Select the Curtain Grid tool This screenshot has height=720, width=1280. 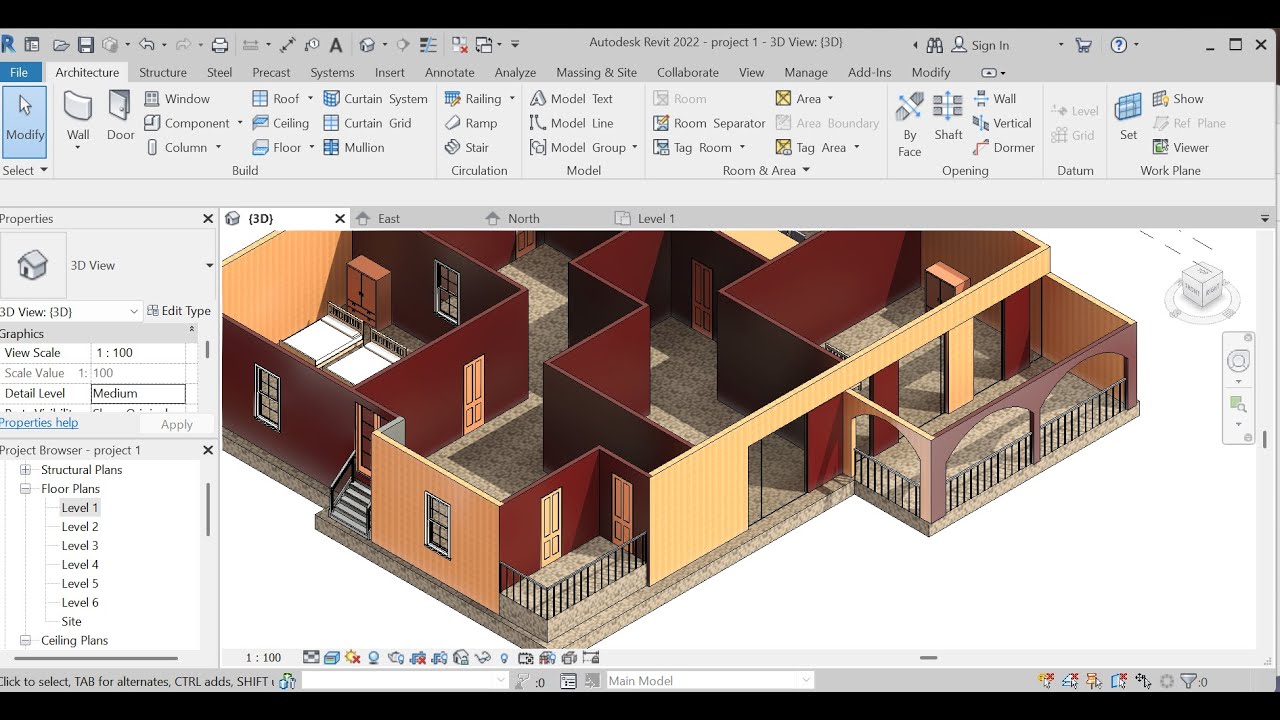point(367,123)
